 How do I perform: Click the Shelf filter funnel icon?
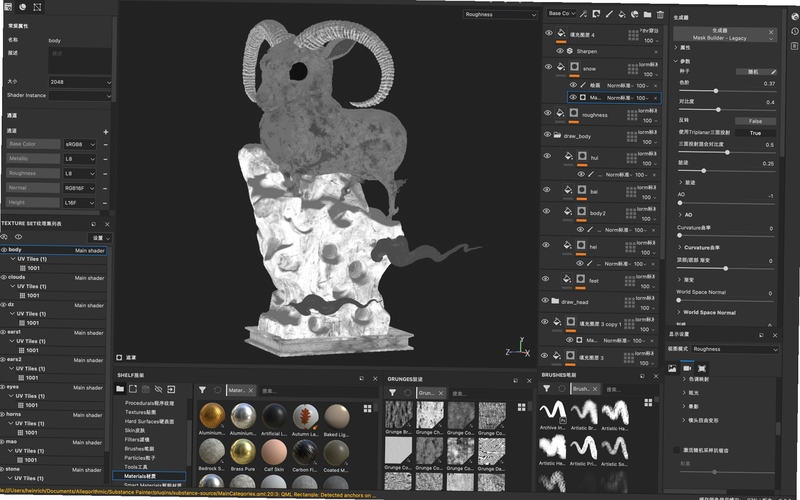coord(202,390)
